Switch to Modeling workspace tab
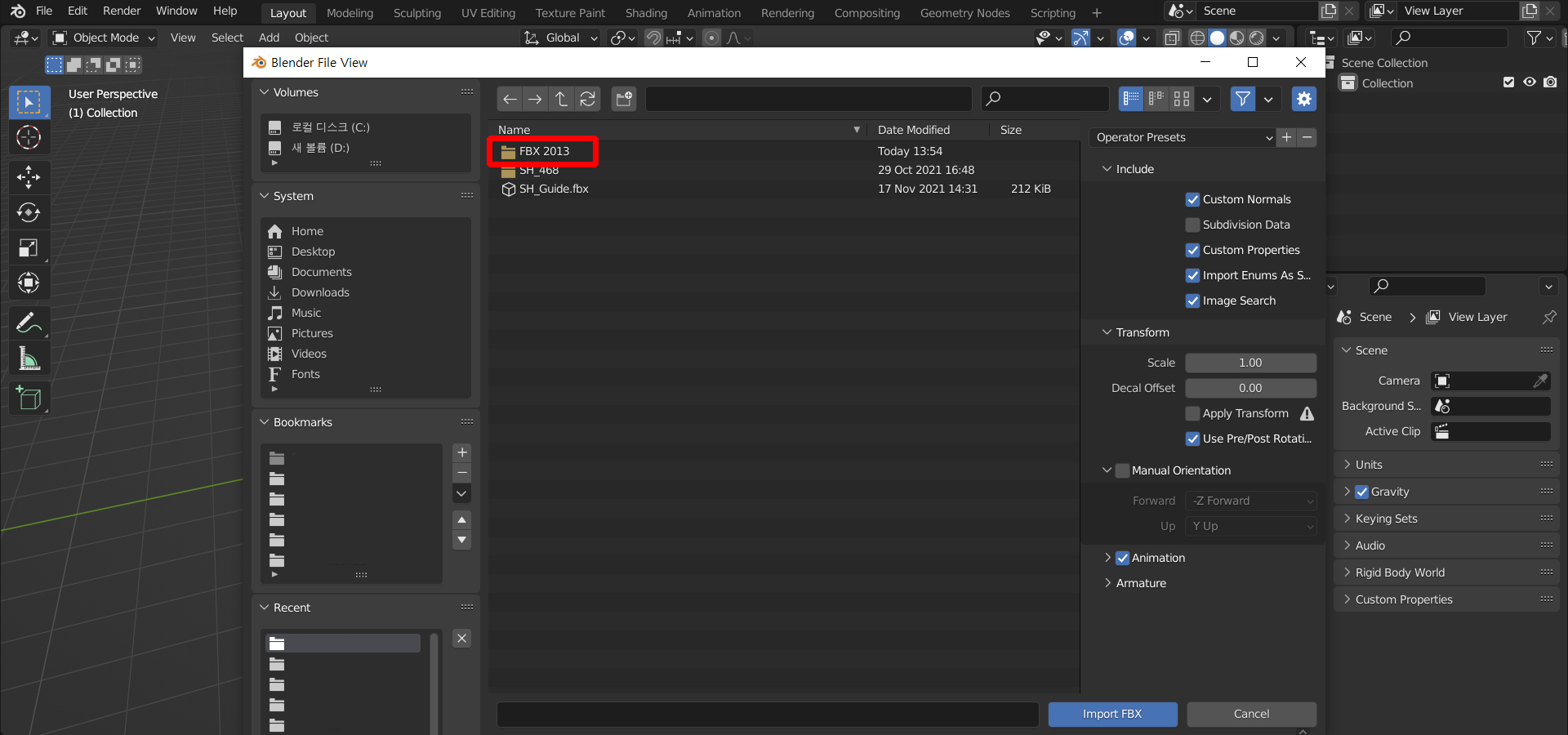 (350, 13)
